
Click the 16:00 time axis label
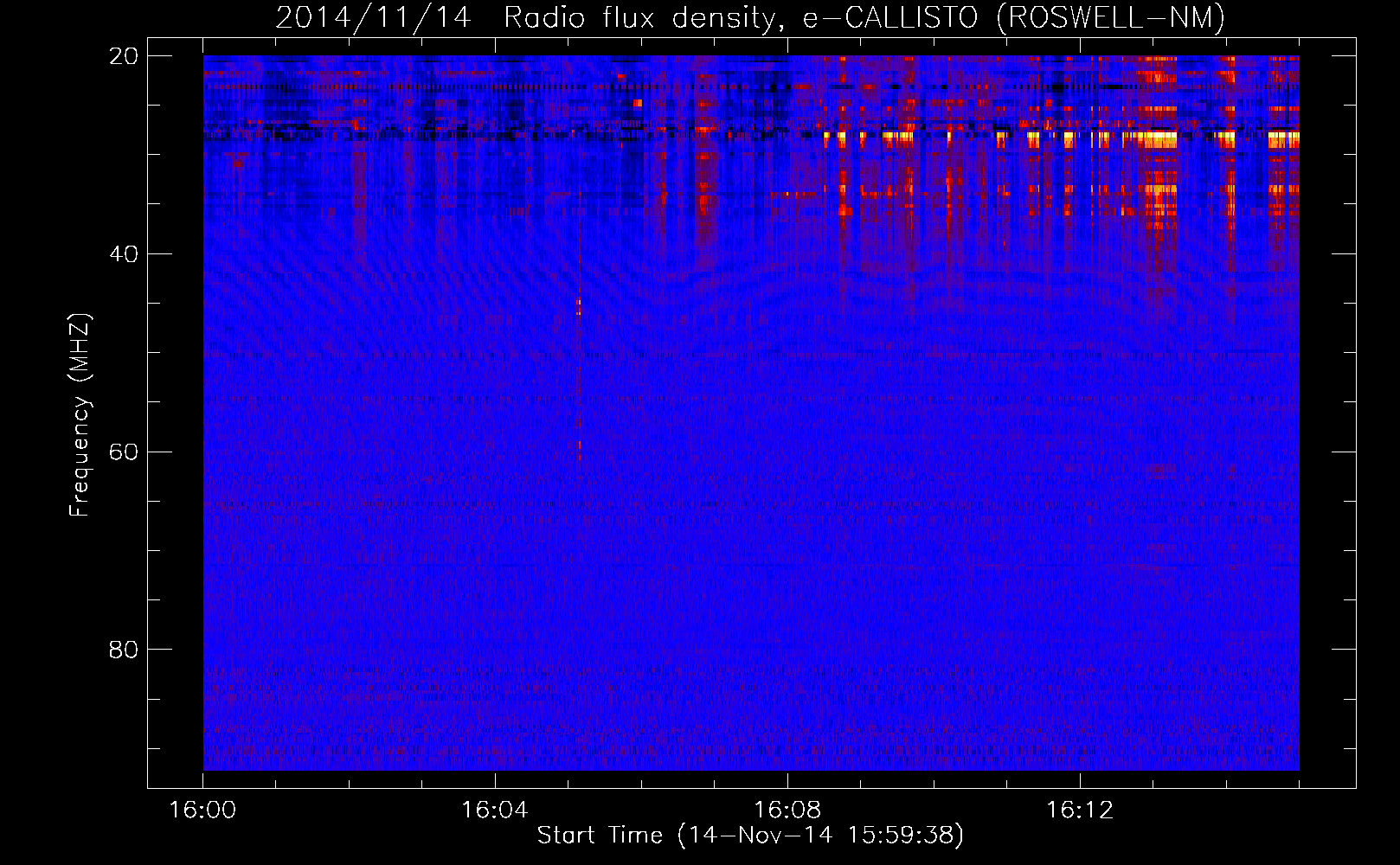point(203,811)
